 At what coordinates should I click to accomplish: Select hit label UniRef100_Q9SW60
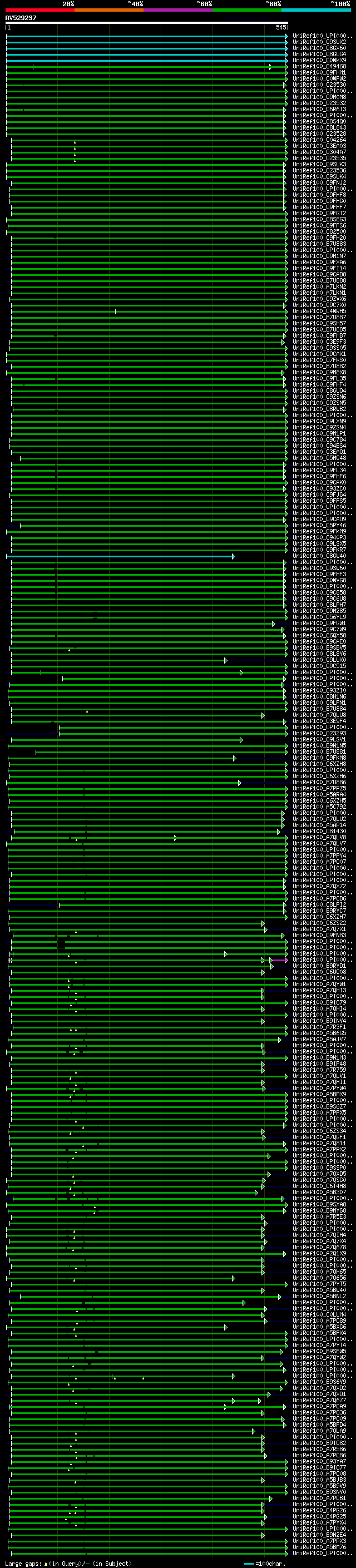tap(319, 568)
